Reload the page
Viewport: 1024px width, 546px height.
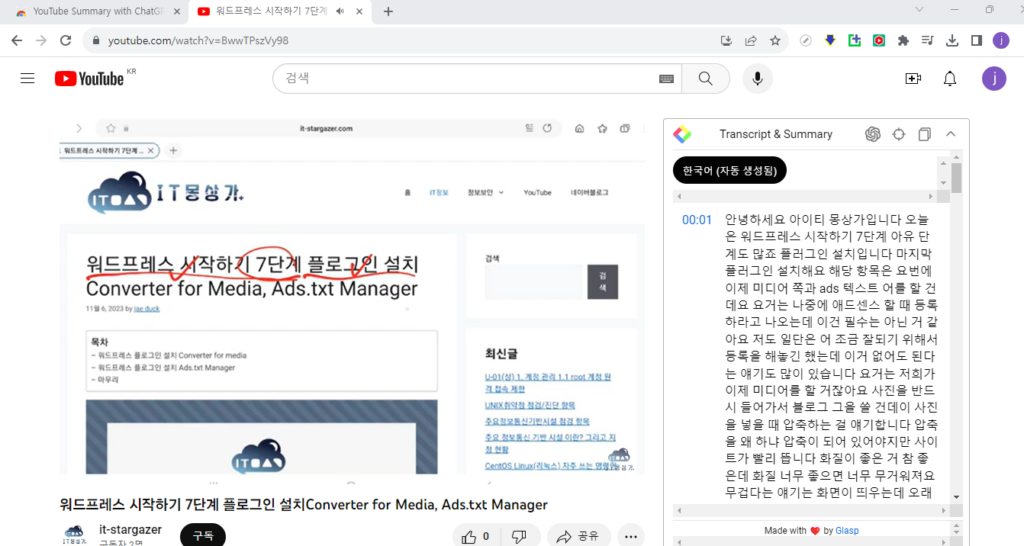click(65, 40)
